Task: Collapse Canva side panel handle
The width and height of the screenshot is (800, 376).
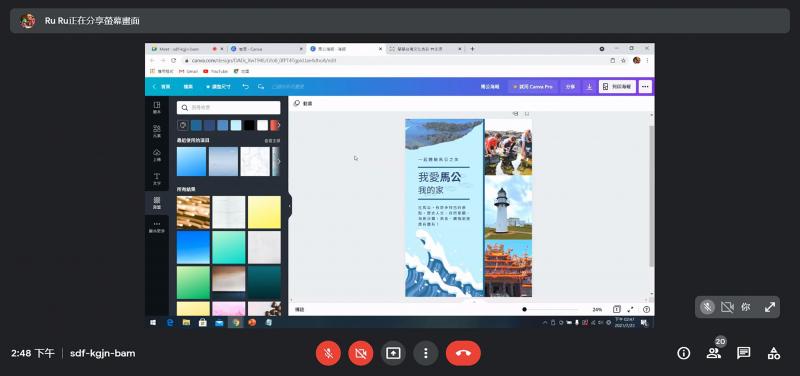Action: point(290,206)
